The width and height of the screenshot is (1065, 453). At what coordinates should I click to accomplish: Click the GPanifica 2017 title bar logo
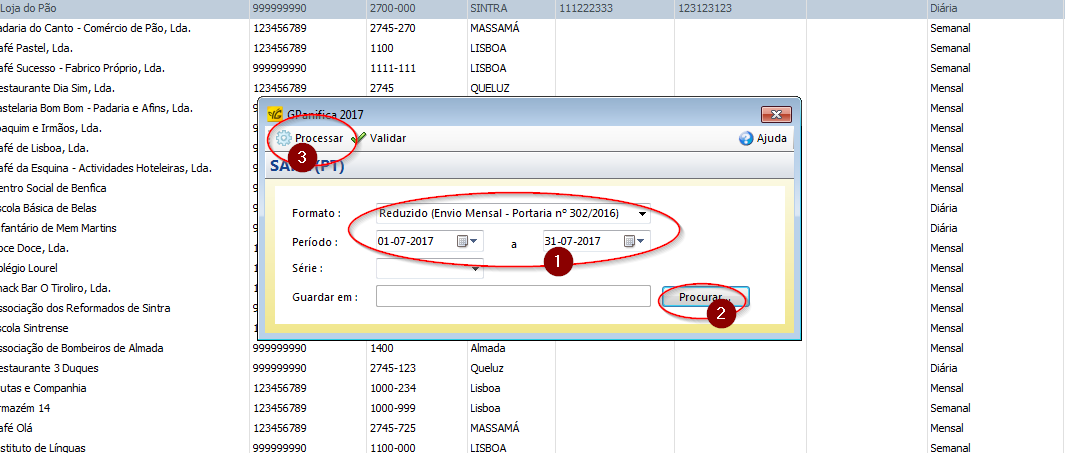(x=275, y=114)
